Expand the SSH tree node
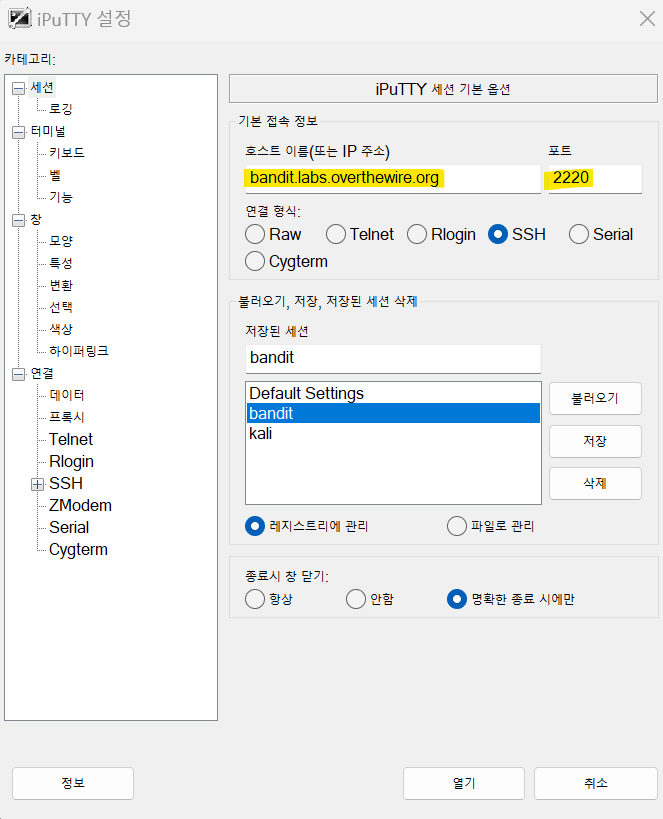Viewport: 663px width, 819px height. (37, 483)
